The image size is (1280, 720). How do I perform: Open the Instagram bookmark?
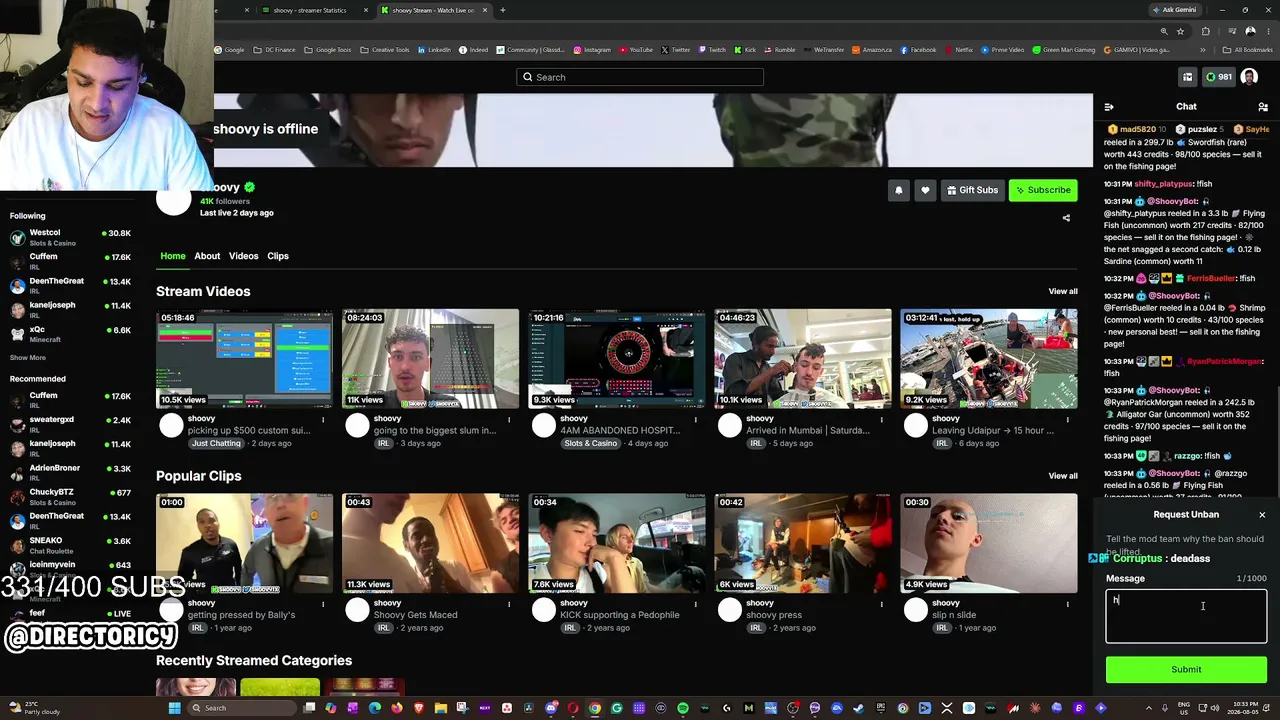592,50
